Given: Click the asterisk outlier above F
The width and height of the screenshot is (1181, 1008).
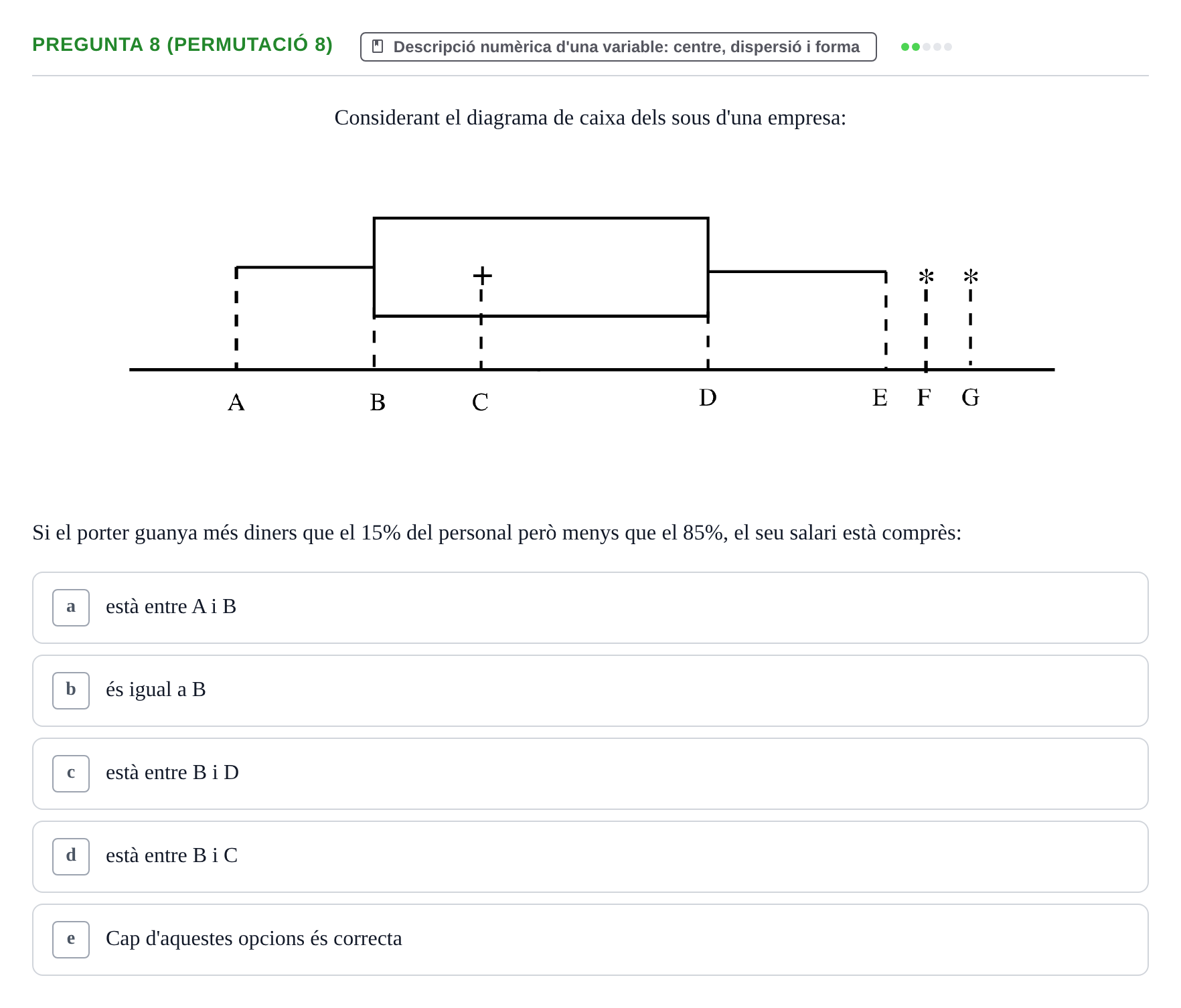Looking at the screenshot, I should pos(926,276).
